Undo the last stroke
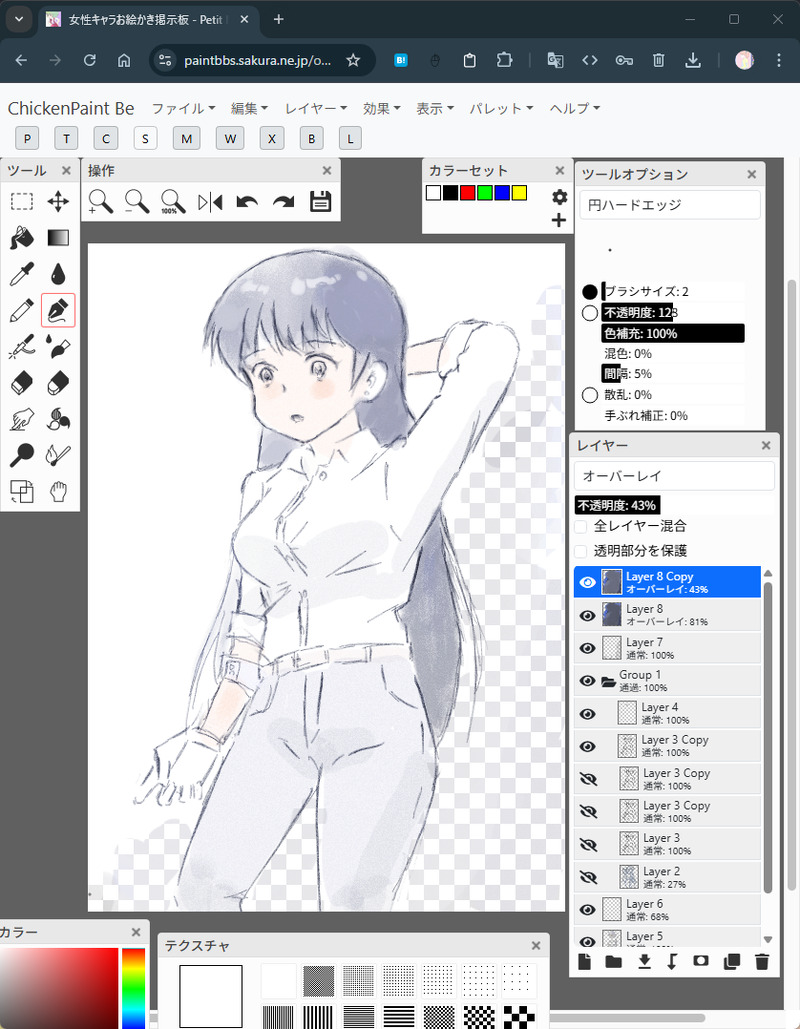 pos(247,202)
